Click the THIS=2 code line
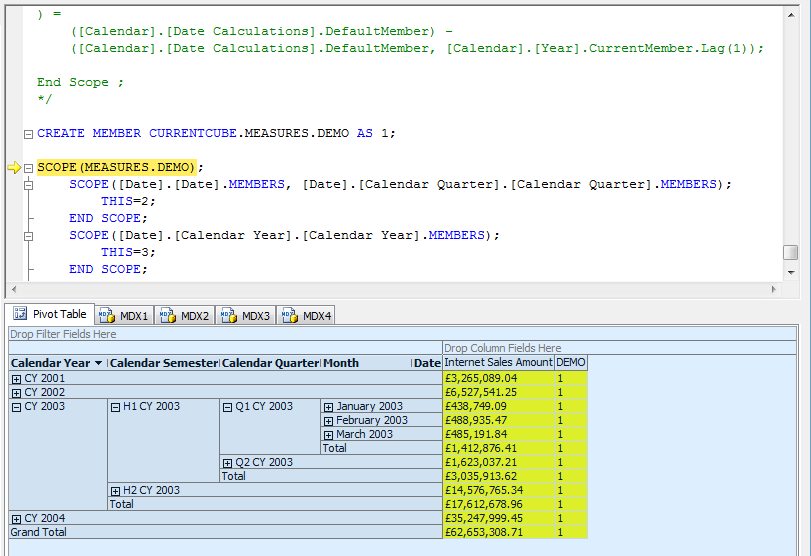Viewport: 811px width, 556px height. click(x=128, y=201)
